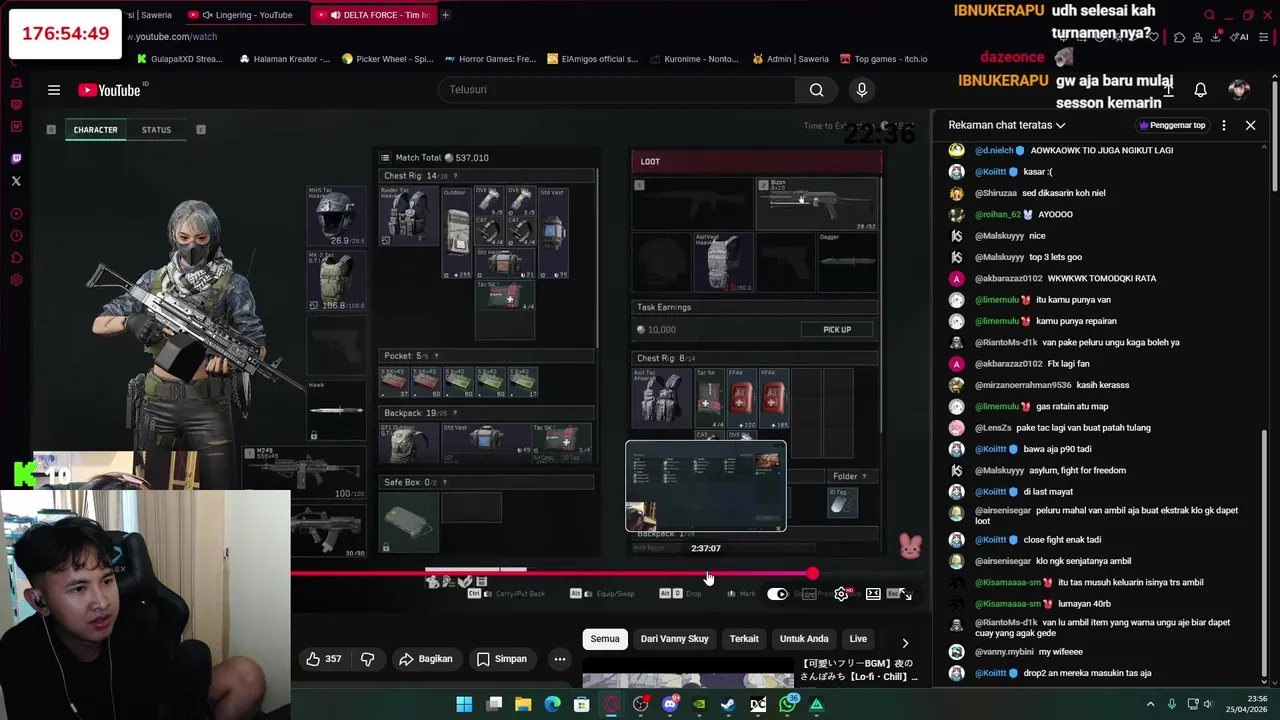This screenshot has width=1280, height=720.
Task: Open Discord from the taskbar
Action: (x=670, y=705)
